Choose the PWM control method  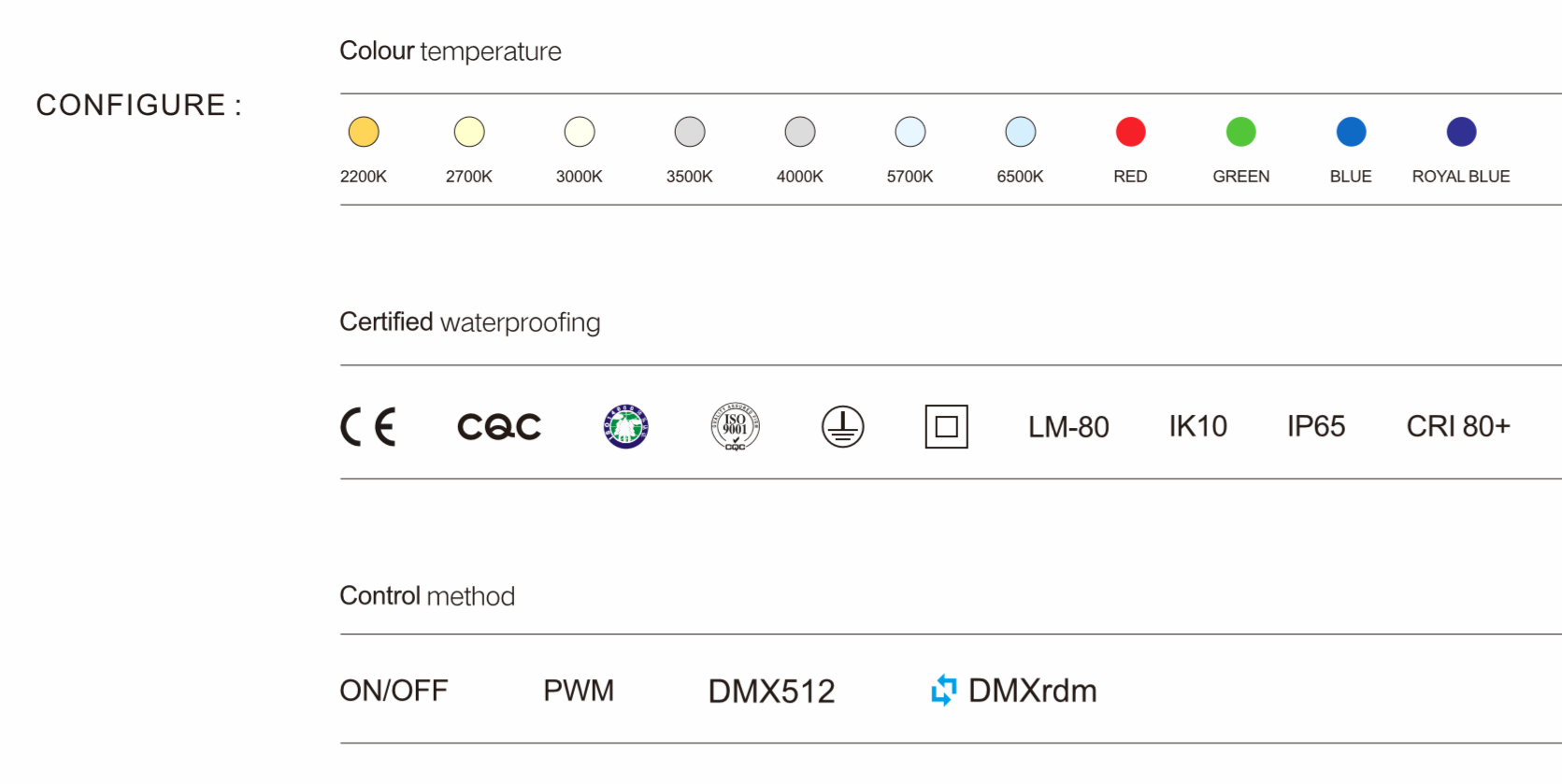tap(579, 691)
